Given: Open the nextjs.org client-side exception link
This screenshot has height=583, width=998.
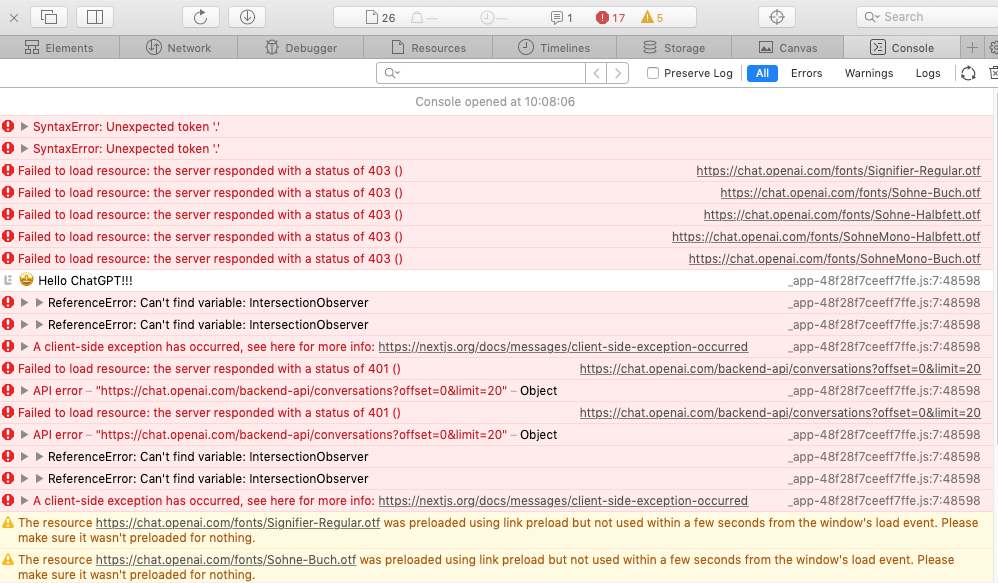Looking at the screenshot, I should pyautogui.click(x=563, y=347).
